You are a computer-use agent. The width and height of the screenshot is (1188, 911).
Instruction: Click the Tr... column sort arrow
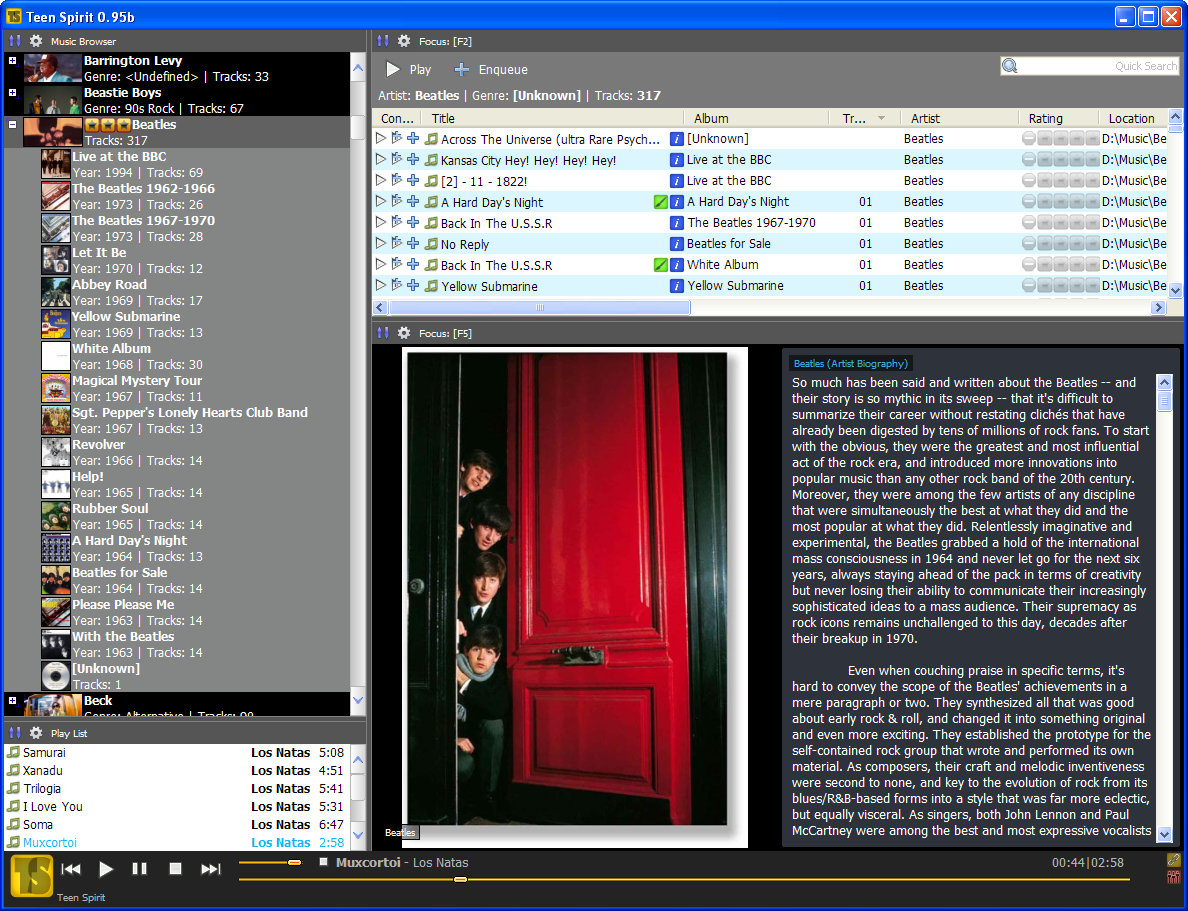tap(881, 118)
